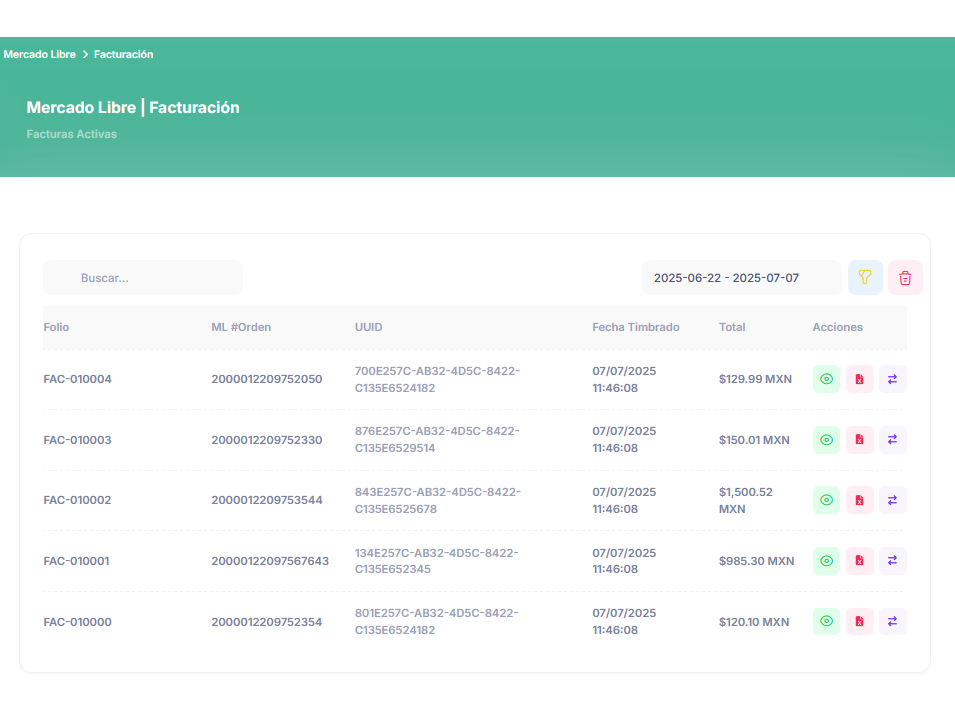Viewport: 955px width, 727px height.
Task: Navigate to Mercado Libre breadcrumb link
Action: 39,54
